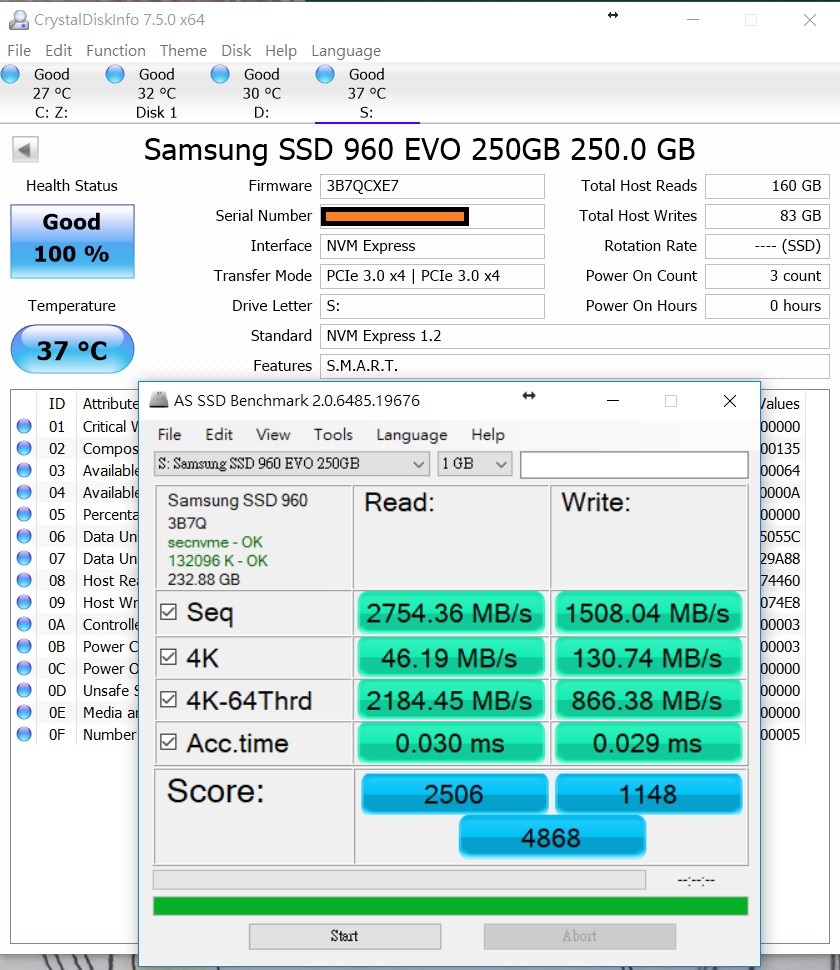Click status orb for attribute 0D row

pyautogui.click(x=24, y=690)
